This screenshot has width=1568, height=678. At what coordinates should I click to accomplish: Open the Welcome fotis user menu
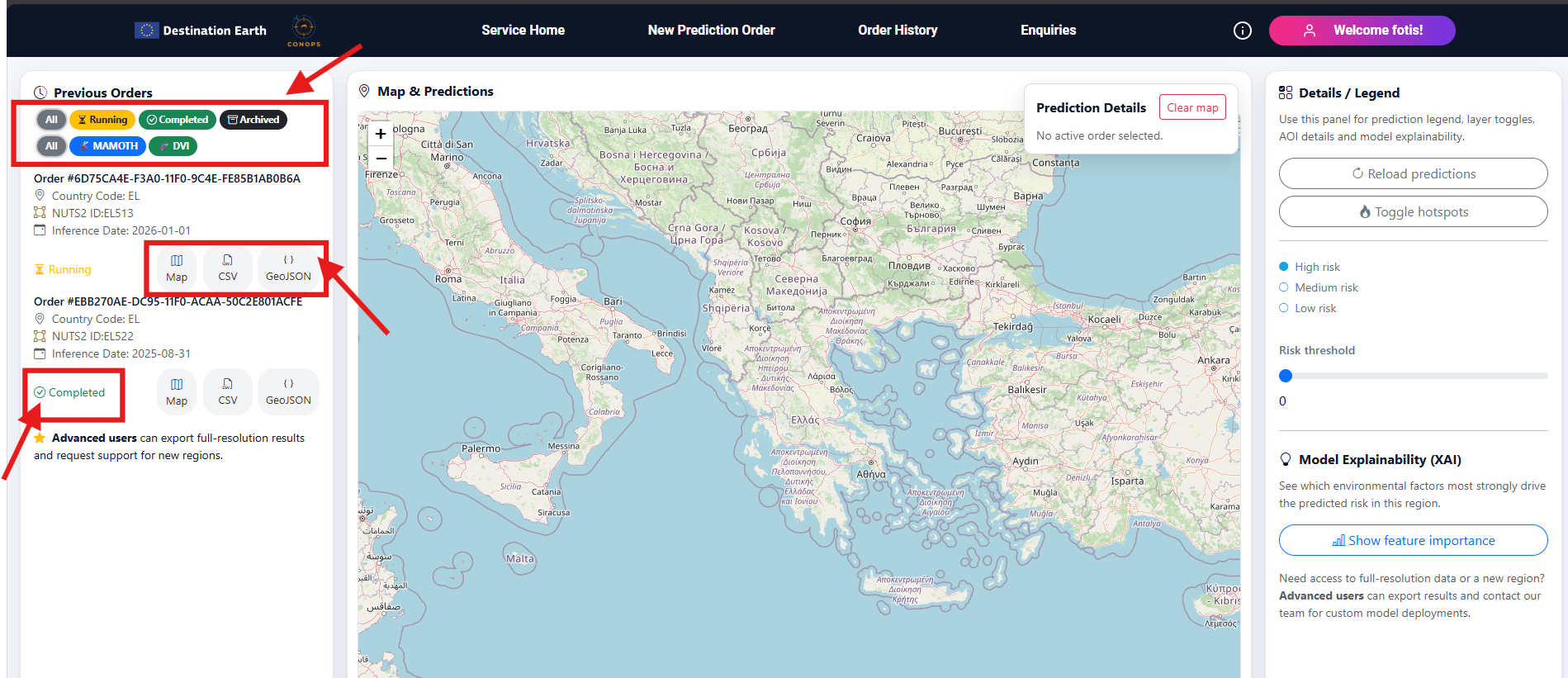point(1362,31)
